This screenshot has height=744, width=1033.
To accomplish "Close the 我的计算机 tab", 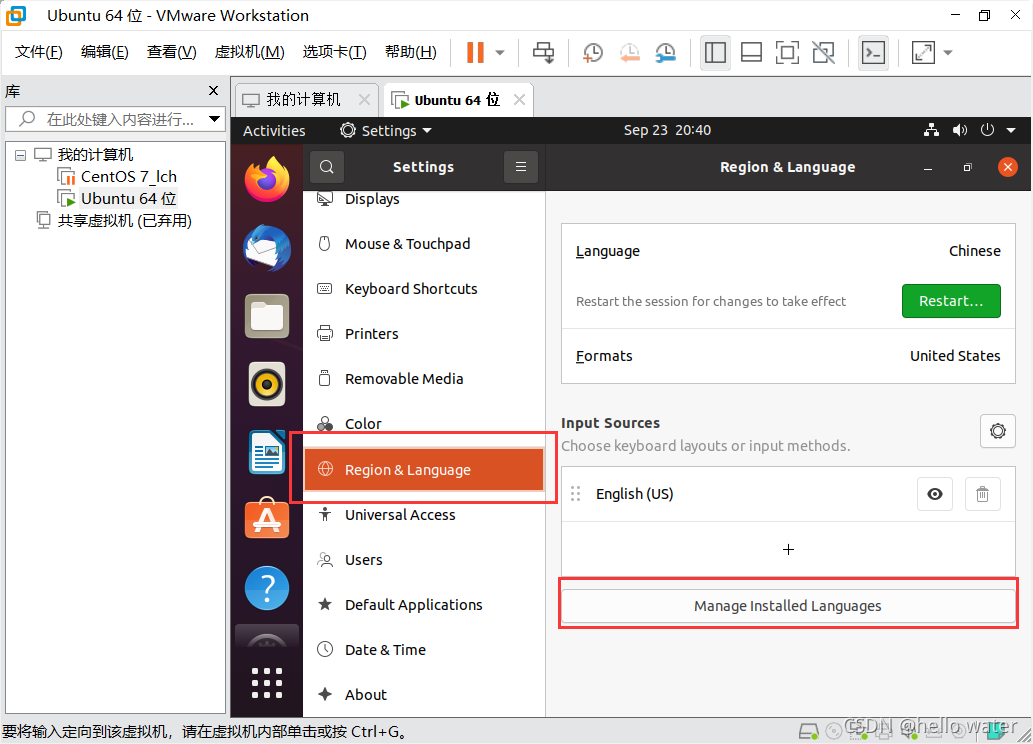I will pos(364,100).
